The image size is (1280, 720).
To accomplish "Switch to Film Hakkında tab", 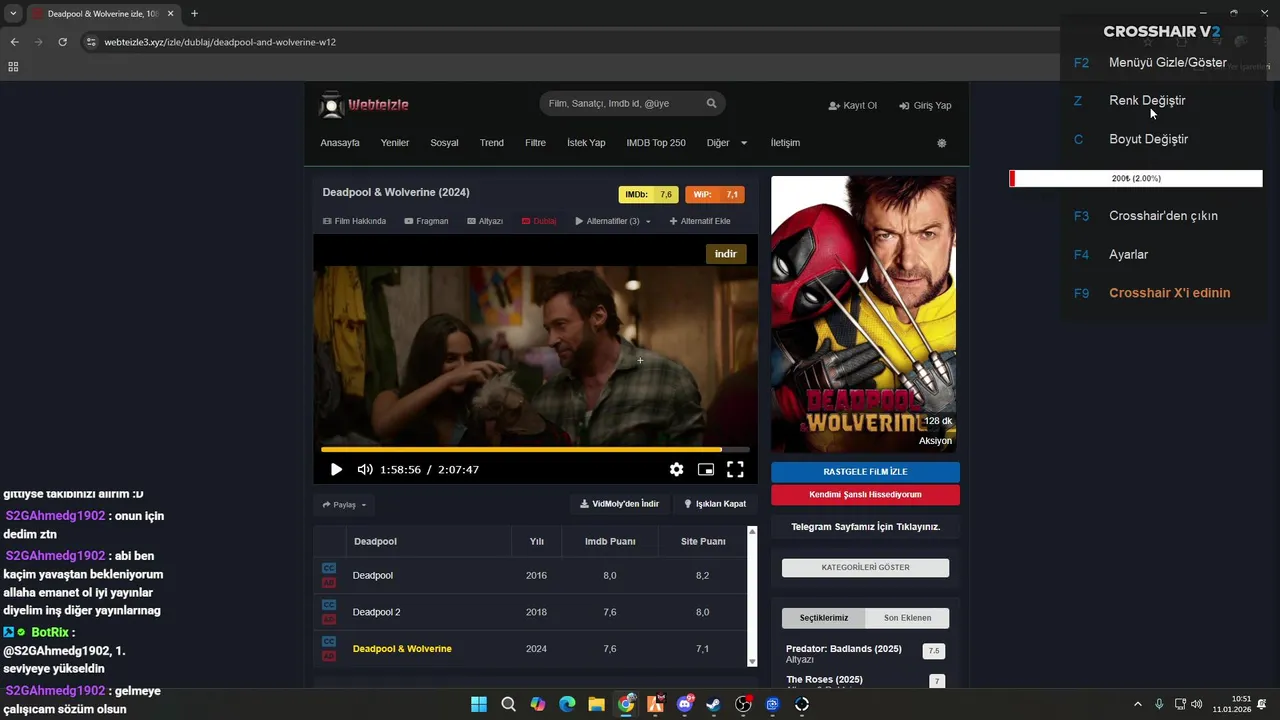I will (x=354, y=221).
